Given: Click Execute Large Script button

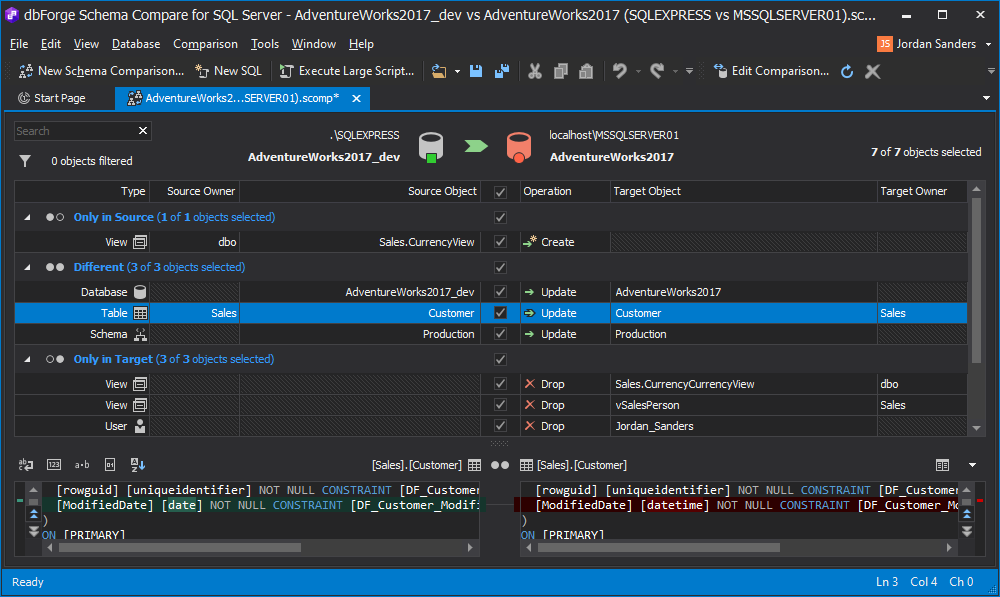Looking at the screenshot, I should tap(346, 71).
